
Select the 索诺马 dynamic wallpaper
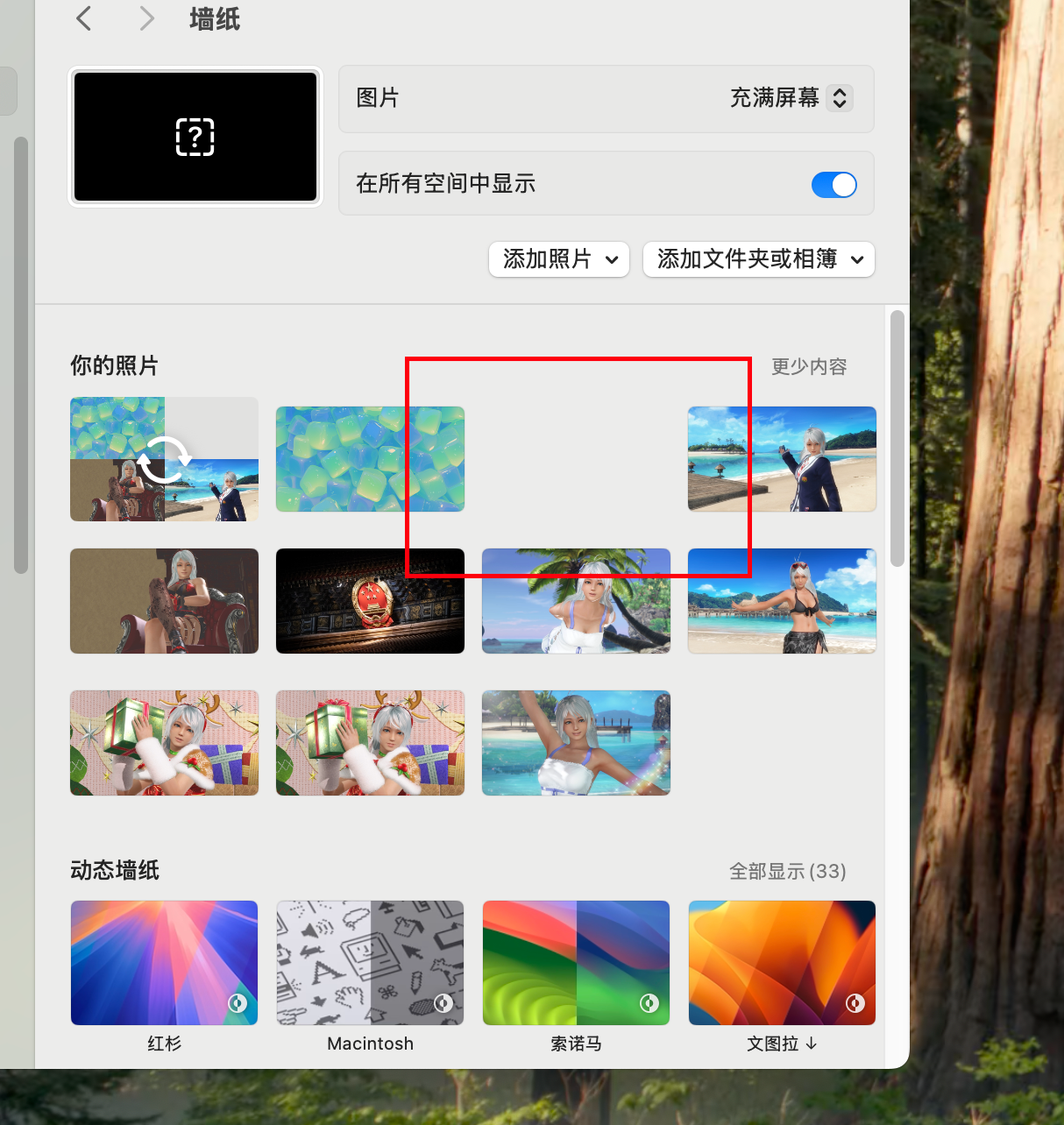576,963
